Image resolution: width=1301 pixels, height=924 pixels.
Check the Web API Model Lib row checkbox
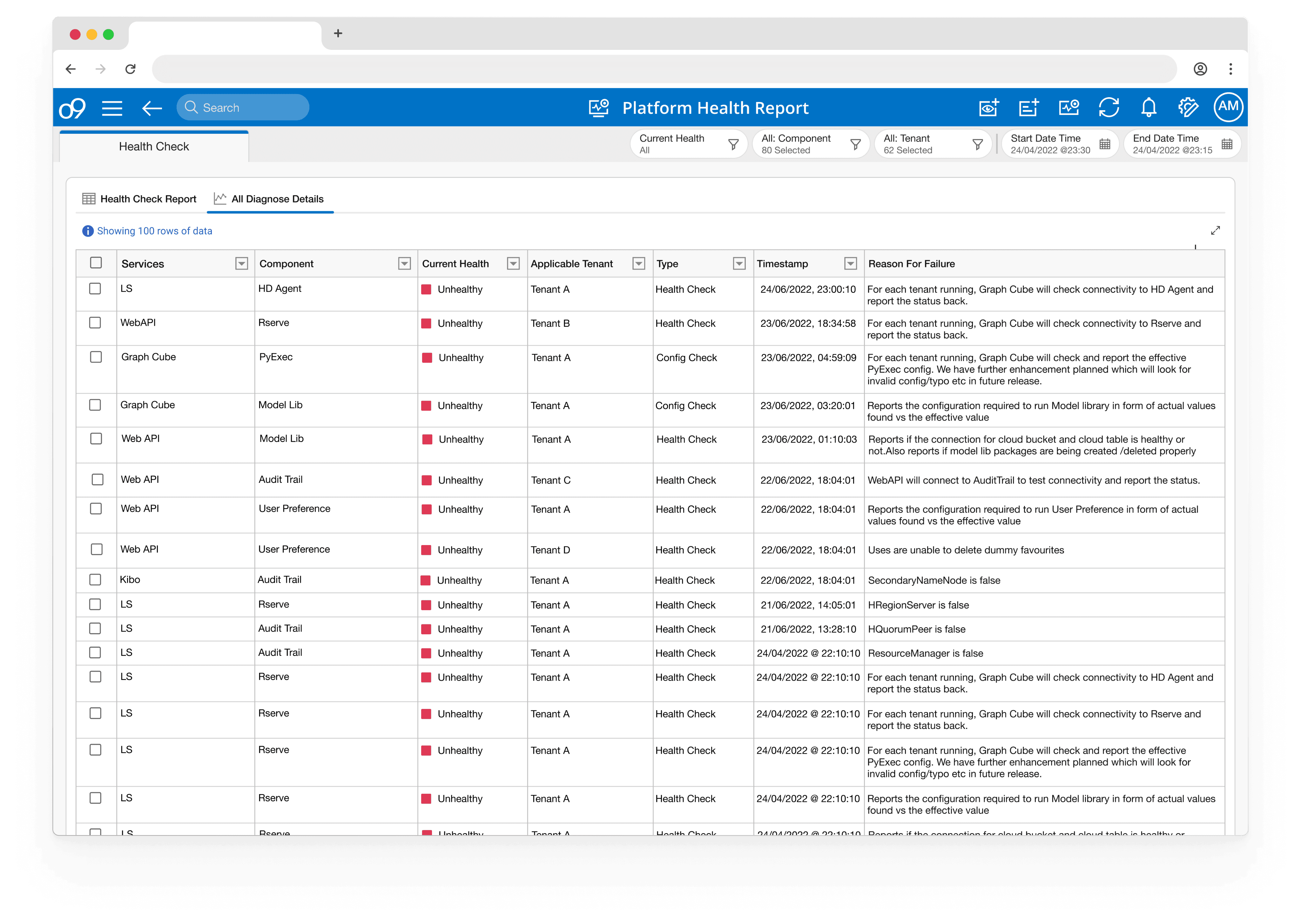pyautogui.click(x=96, y=439)
